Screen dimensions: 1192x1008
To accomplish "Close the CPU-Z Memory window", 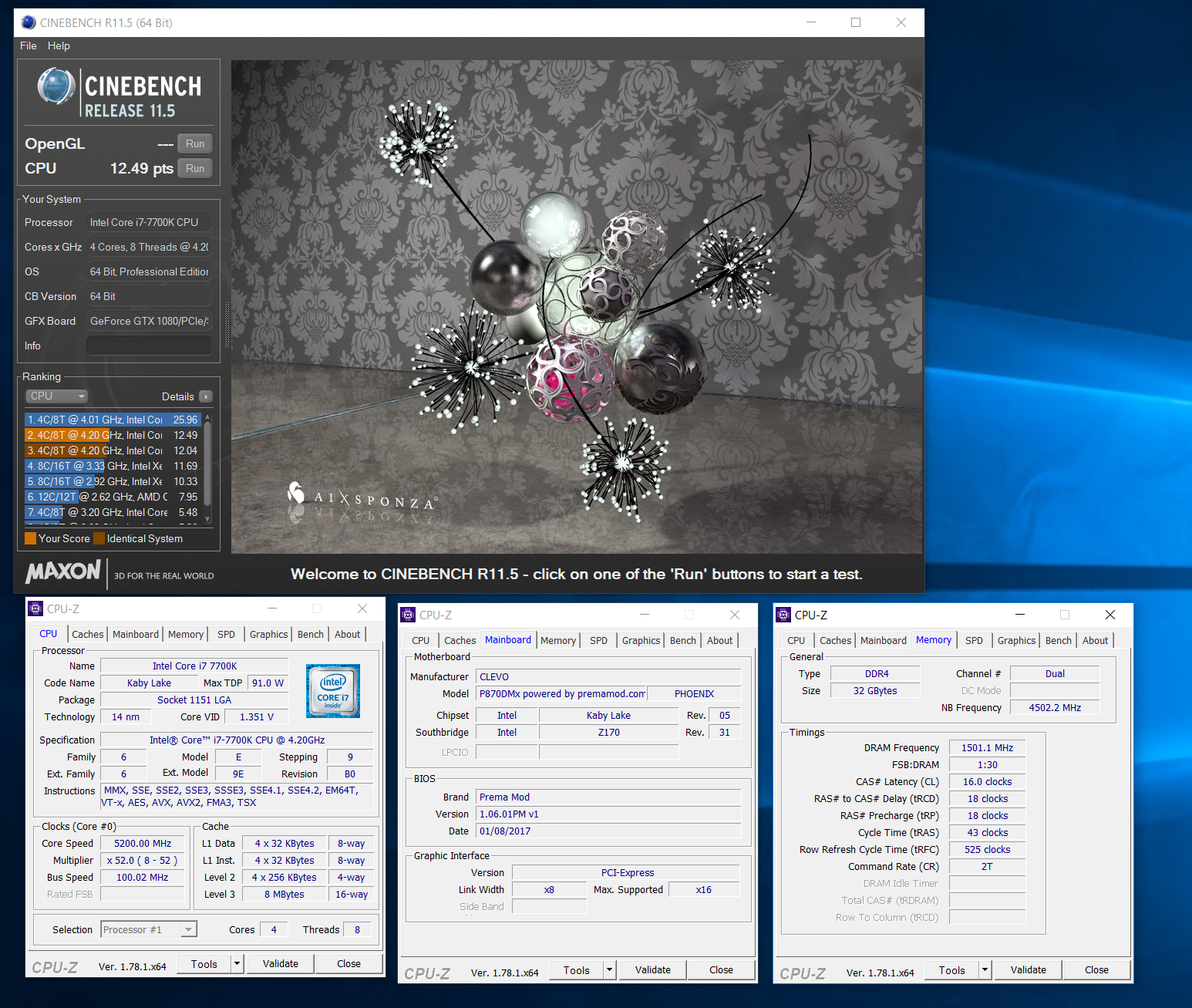I will 1110,615.
